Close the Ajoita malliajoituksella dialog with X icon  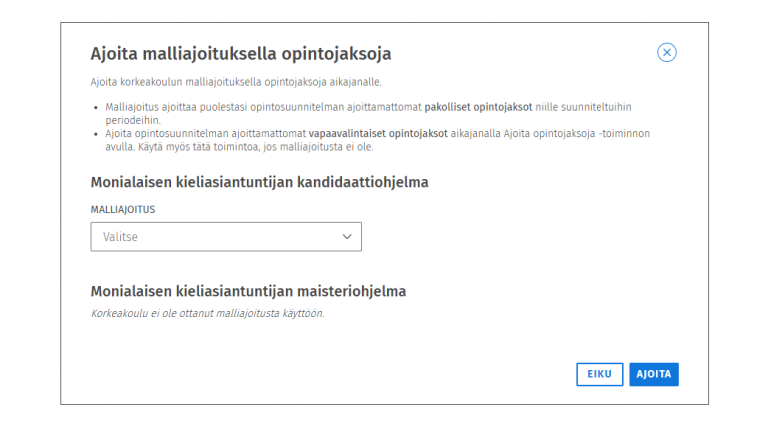pos(667,53)
